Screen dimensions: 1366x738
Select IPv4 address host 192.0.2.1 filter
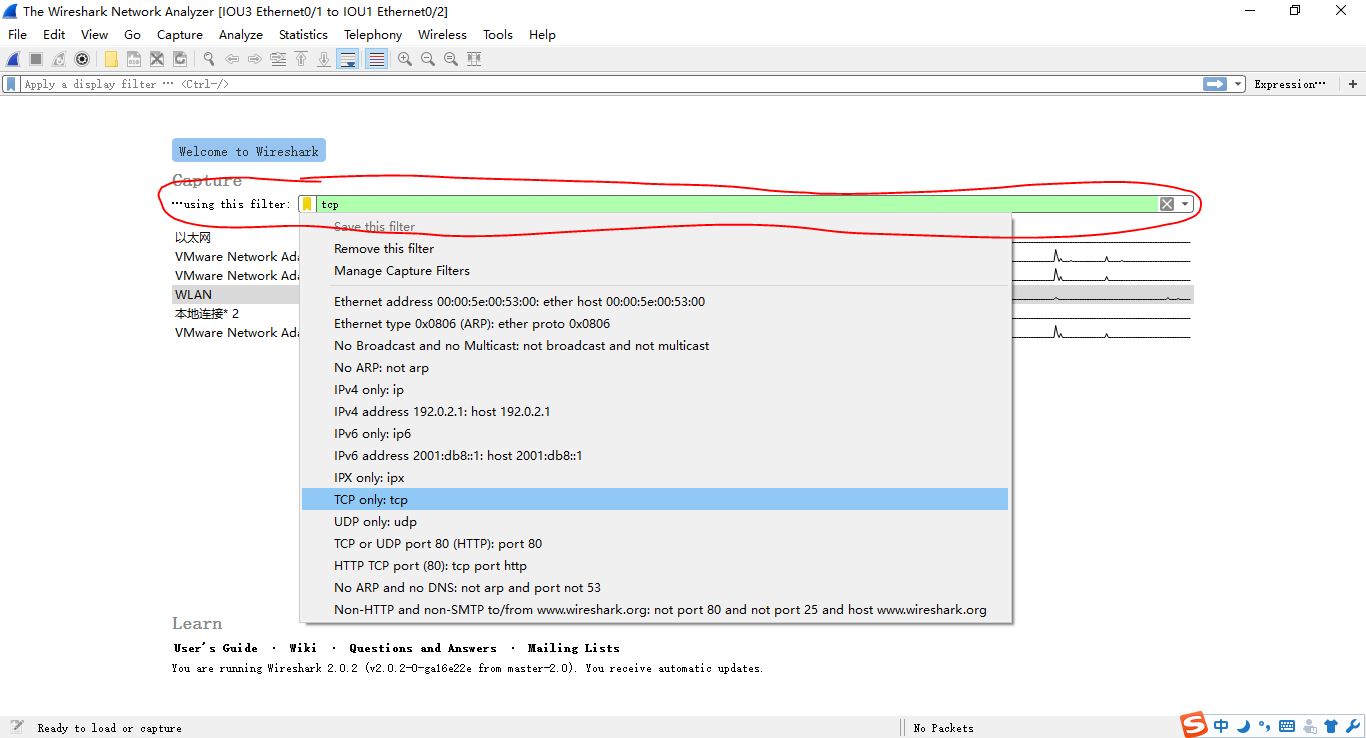click(x=655, y=411)
